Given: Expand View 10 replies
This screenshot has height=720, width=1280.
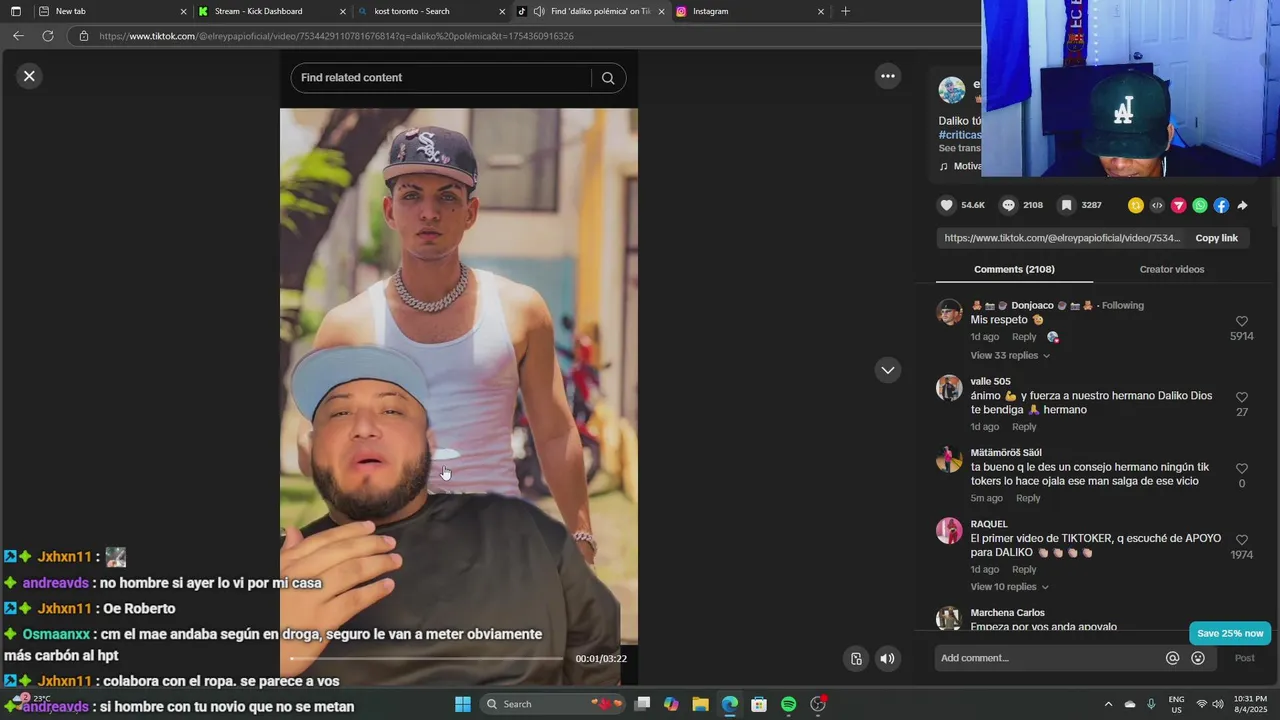Looking at the screenshot, I should tap(1010, 587).
